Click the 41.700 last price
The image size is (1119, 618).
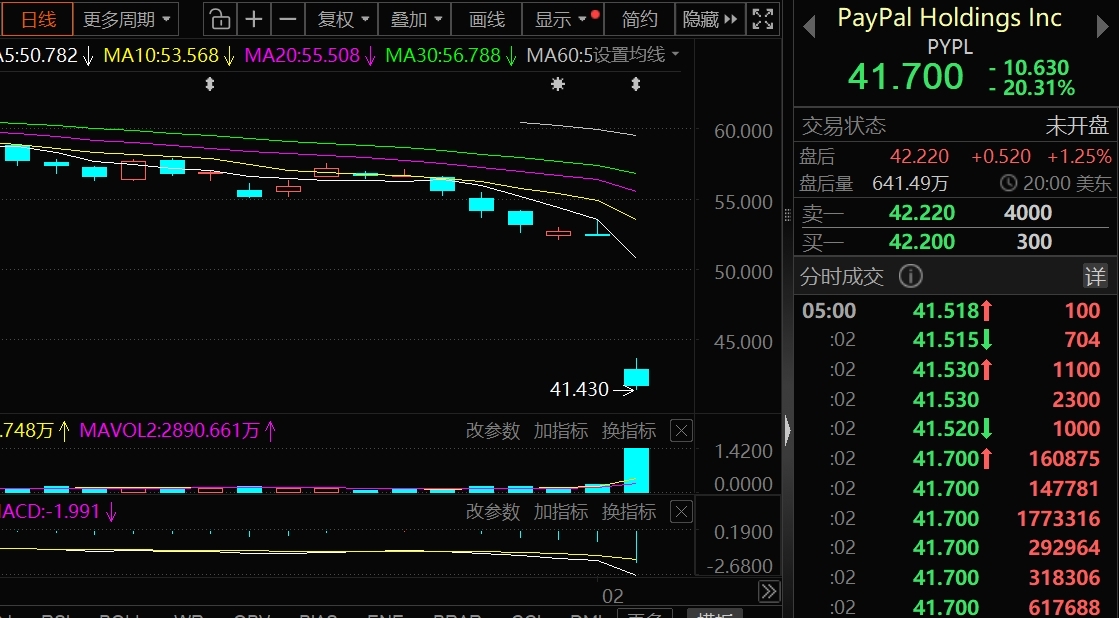pos(906,76)
